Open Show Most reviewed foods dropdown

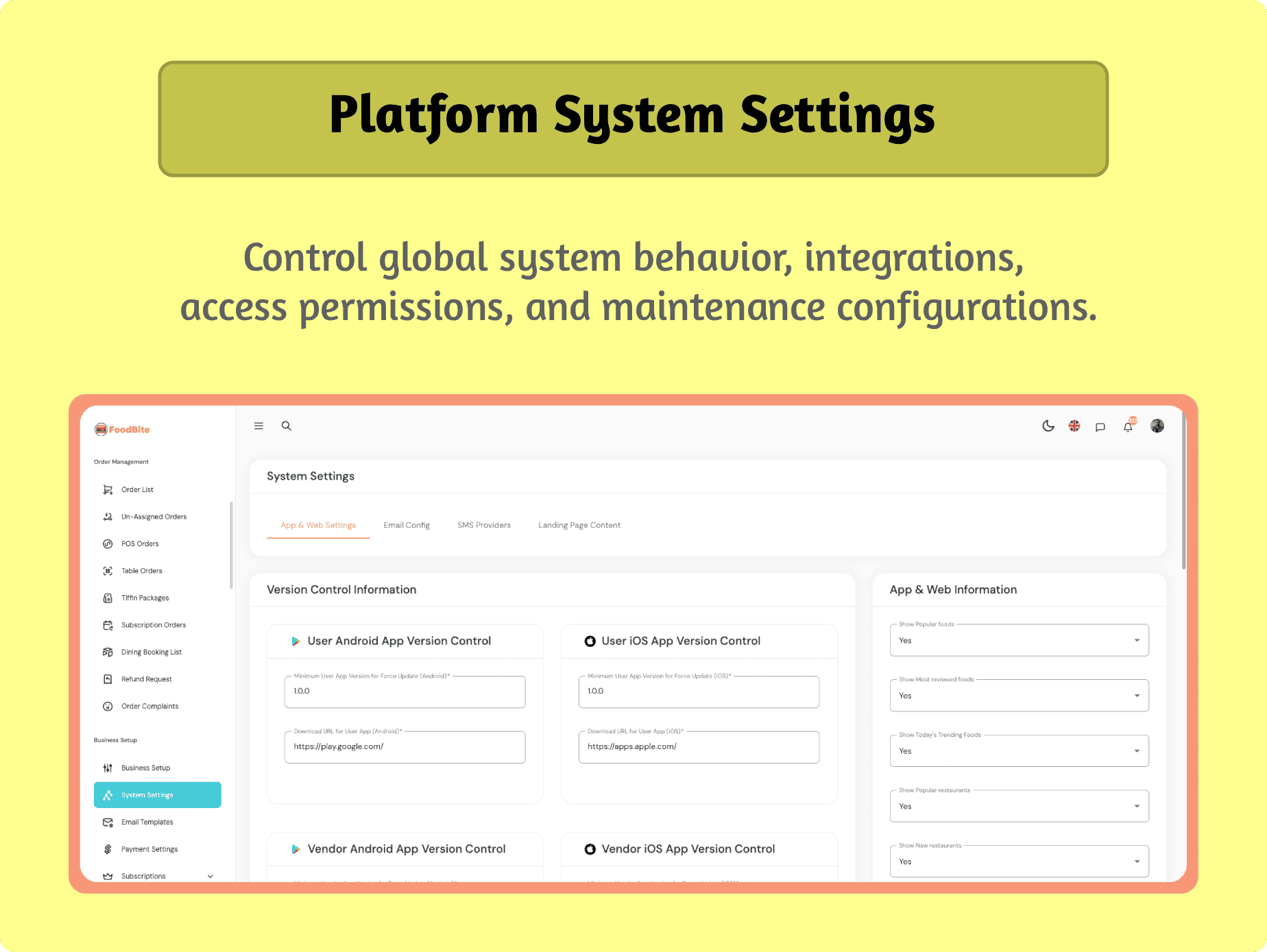tap(1019, 696)
